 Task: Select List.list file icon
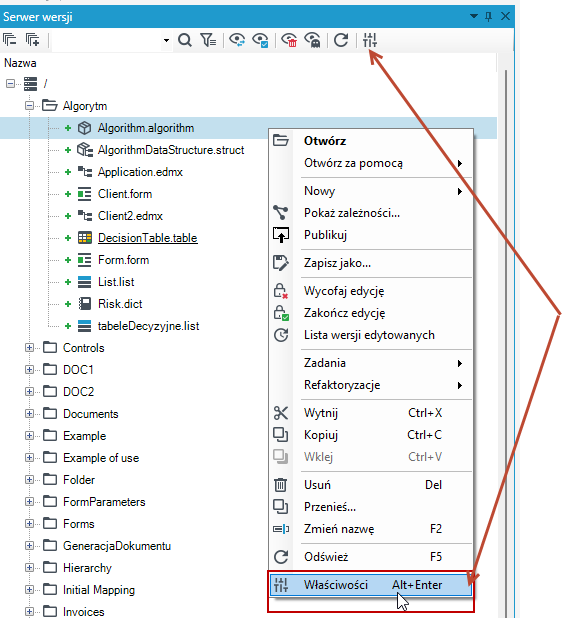[x=84, y=282]
